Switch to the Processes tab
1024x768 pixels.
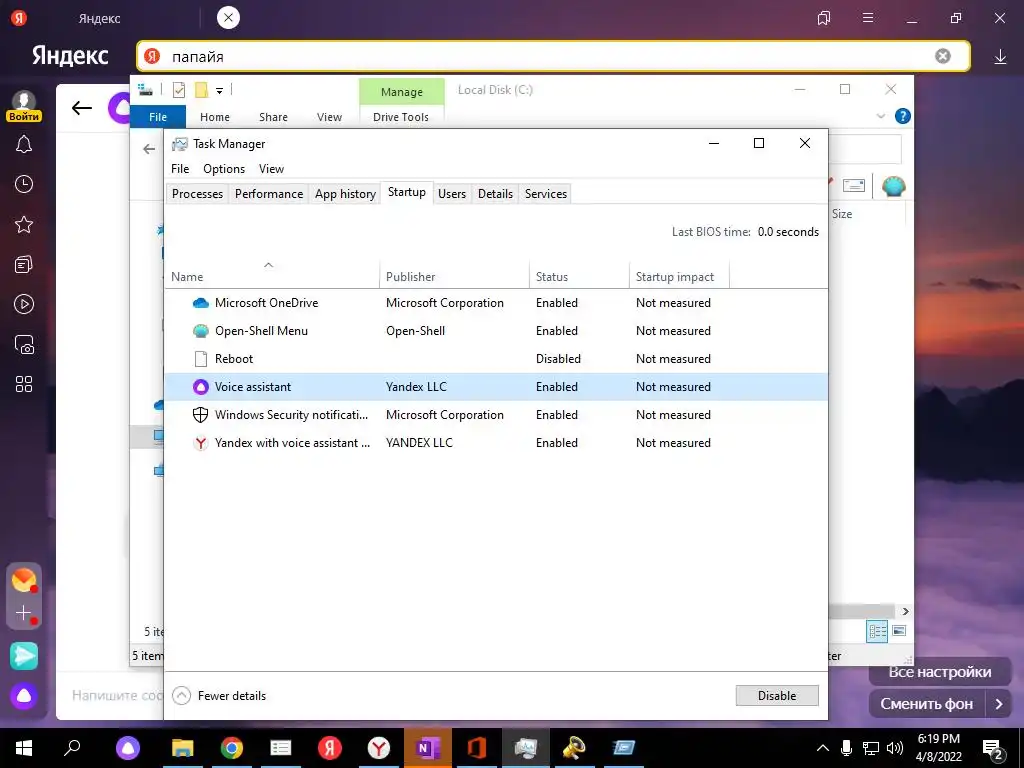coord(197,193)
